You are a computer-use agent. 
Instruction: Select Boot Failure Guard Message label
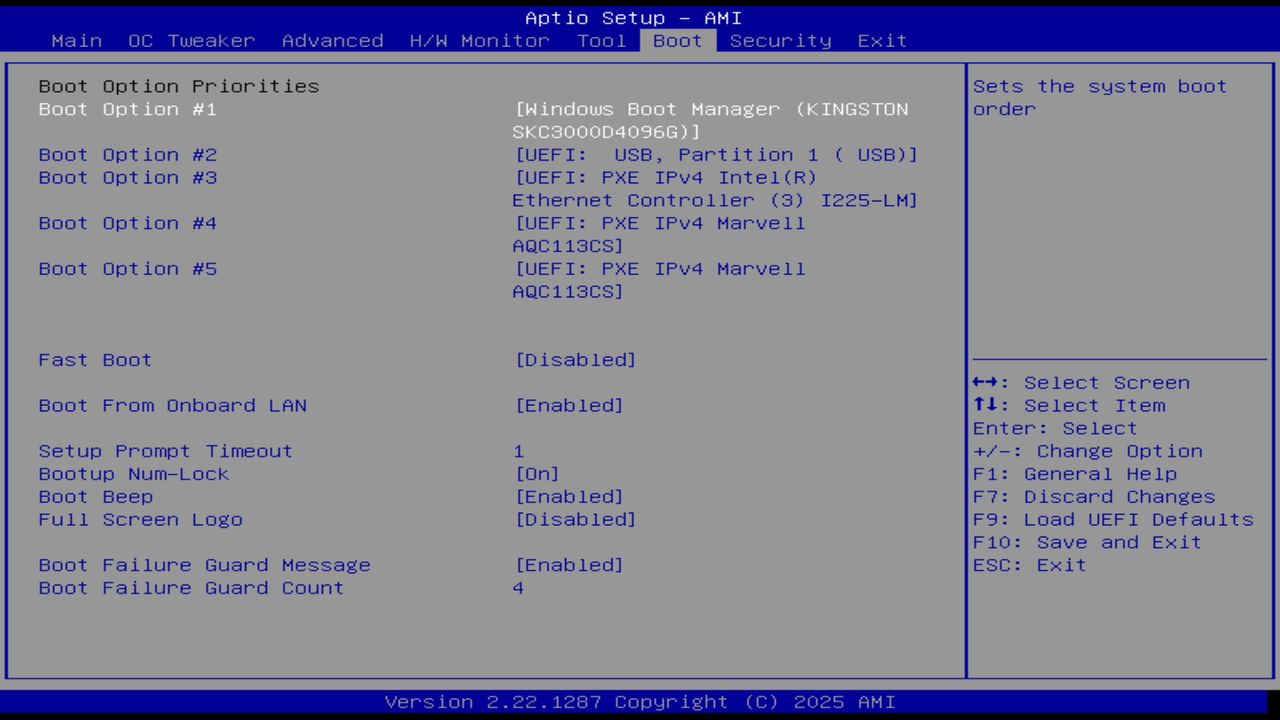click(205, 566)
